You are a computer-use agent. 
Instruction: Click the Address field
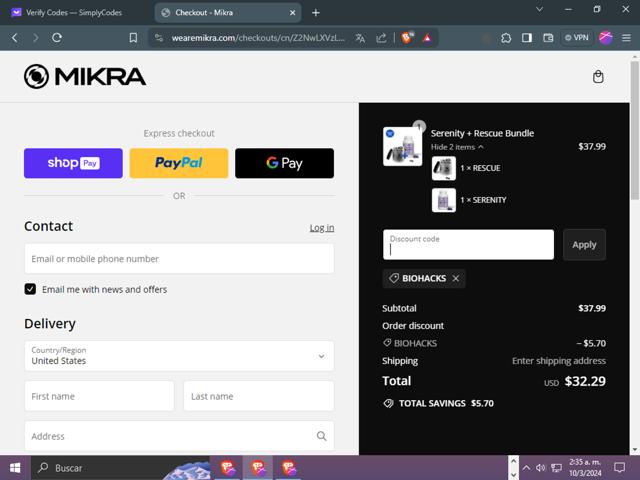click(179, 436)
